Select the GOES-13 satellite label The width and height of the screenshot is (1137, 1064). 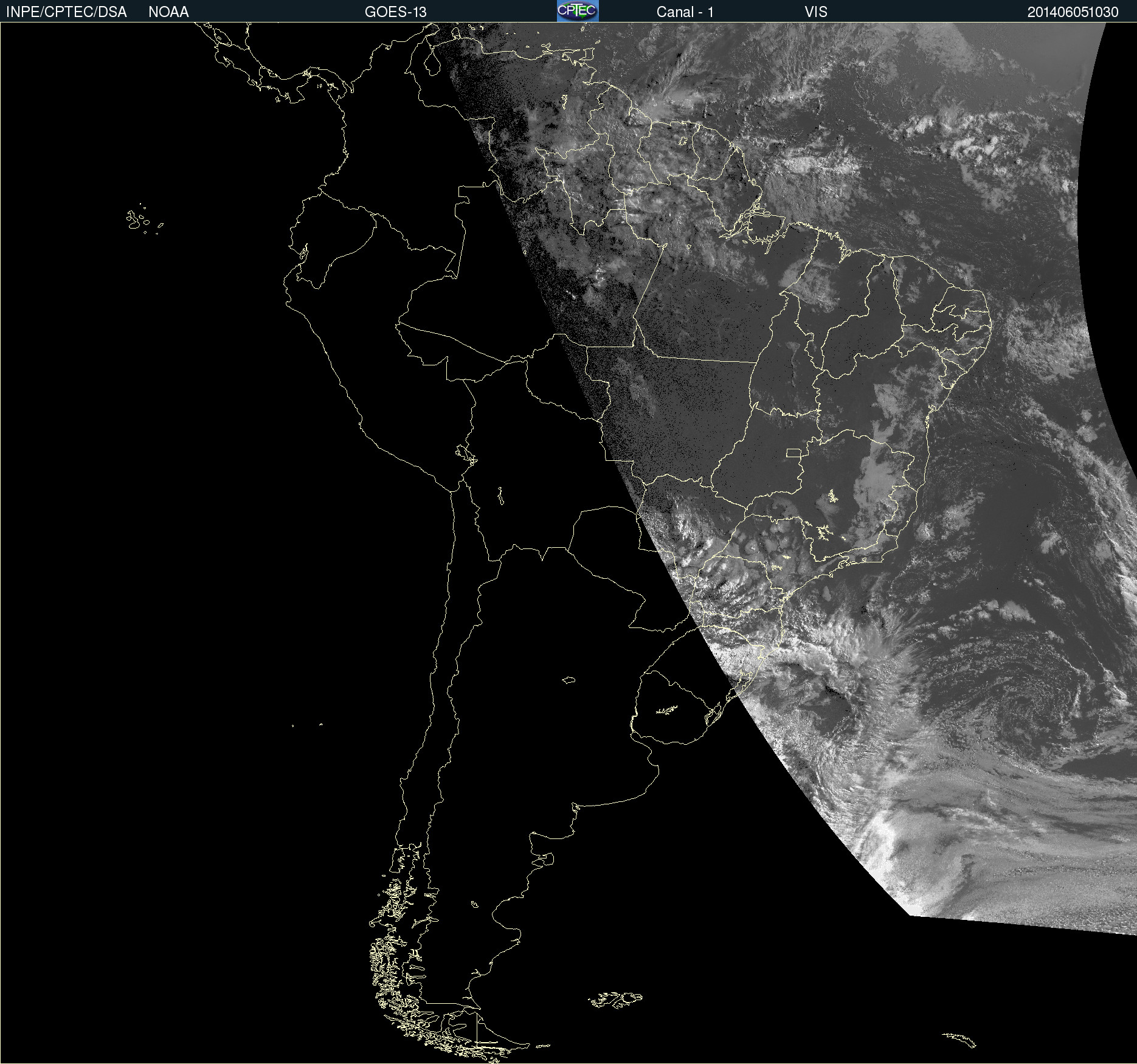395,12
